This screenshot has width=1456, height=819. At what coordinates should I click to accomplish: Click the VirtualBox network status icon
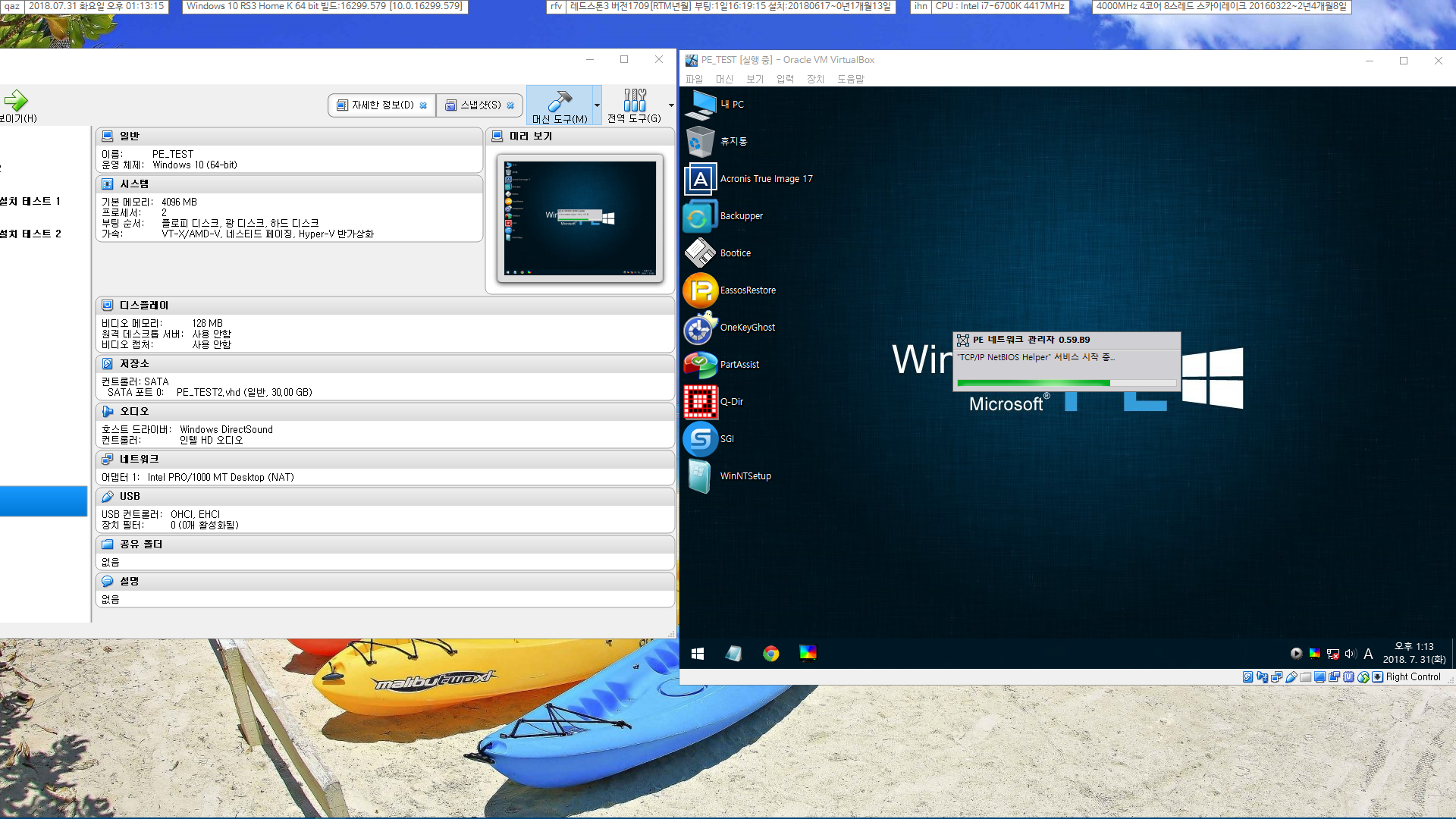(x=1277, y=677)
